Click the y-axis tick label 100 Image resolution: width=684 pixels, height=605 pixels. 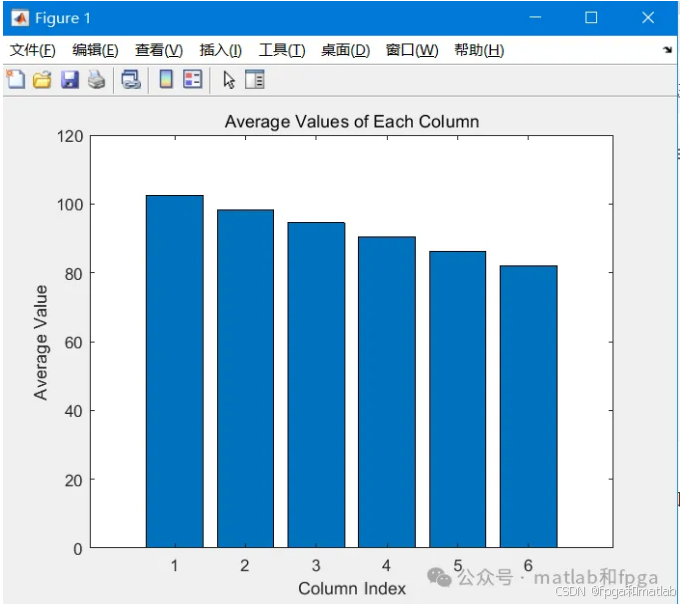70,205
